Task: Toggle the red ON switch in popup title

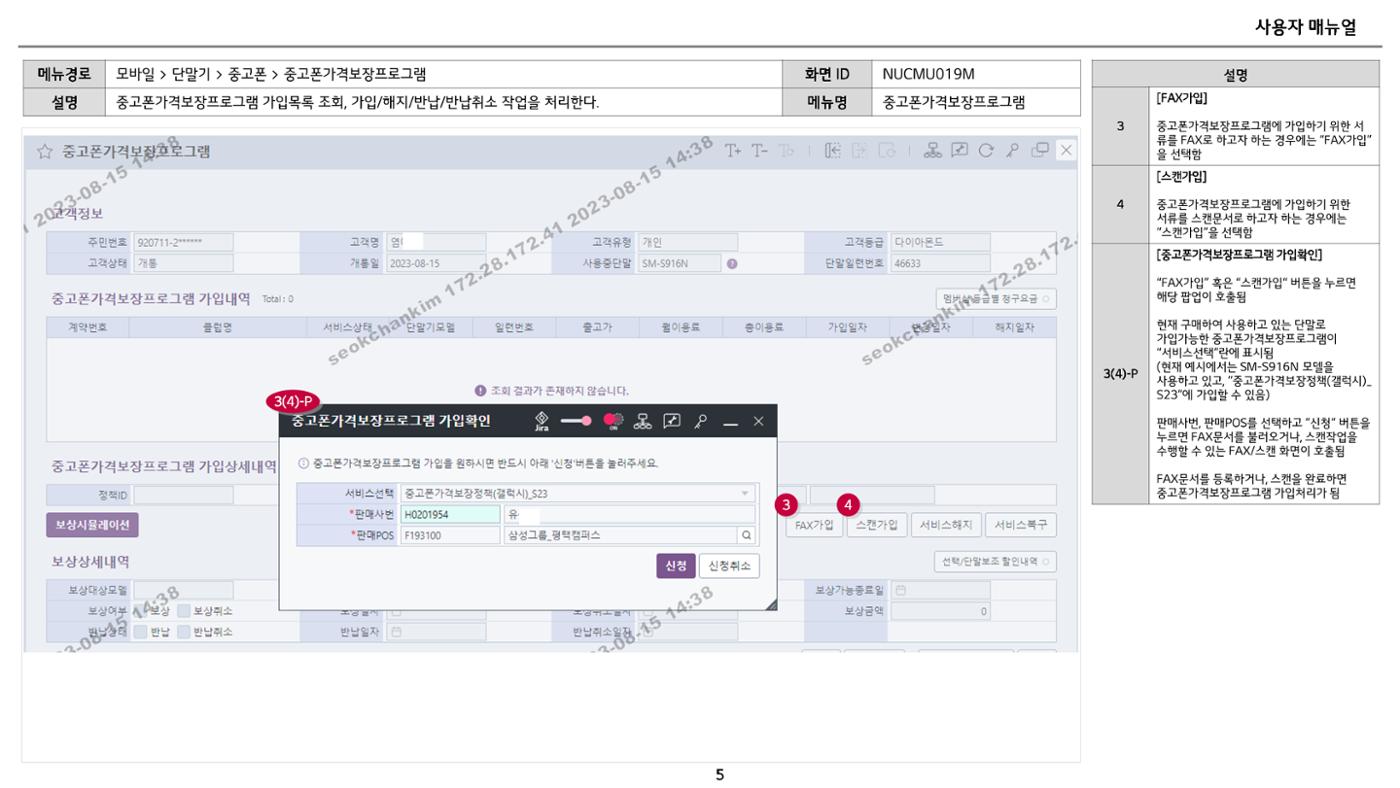Action: [613, 421]
